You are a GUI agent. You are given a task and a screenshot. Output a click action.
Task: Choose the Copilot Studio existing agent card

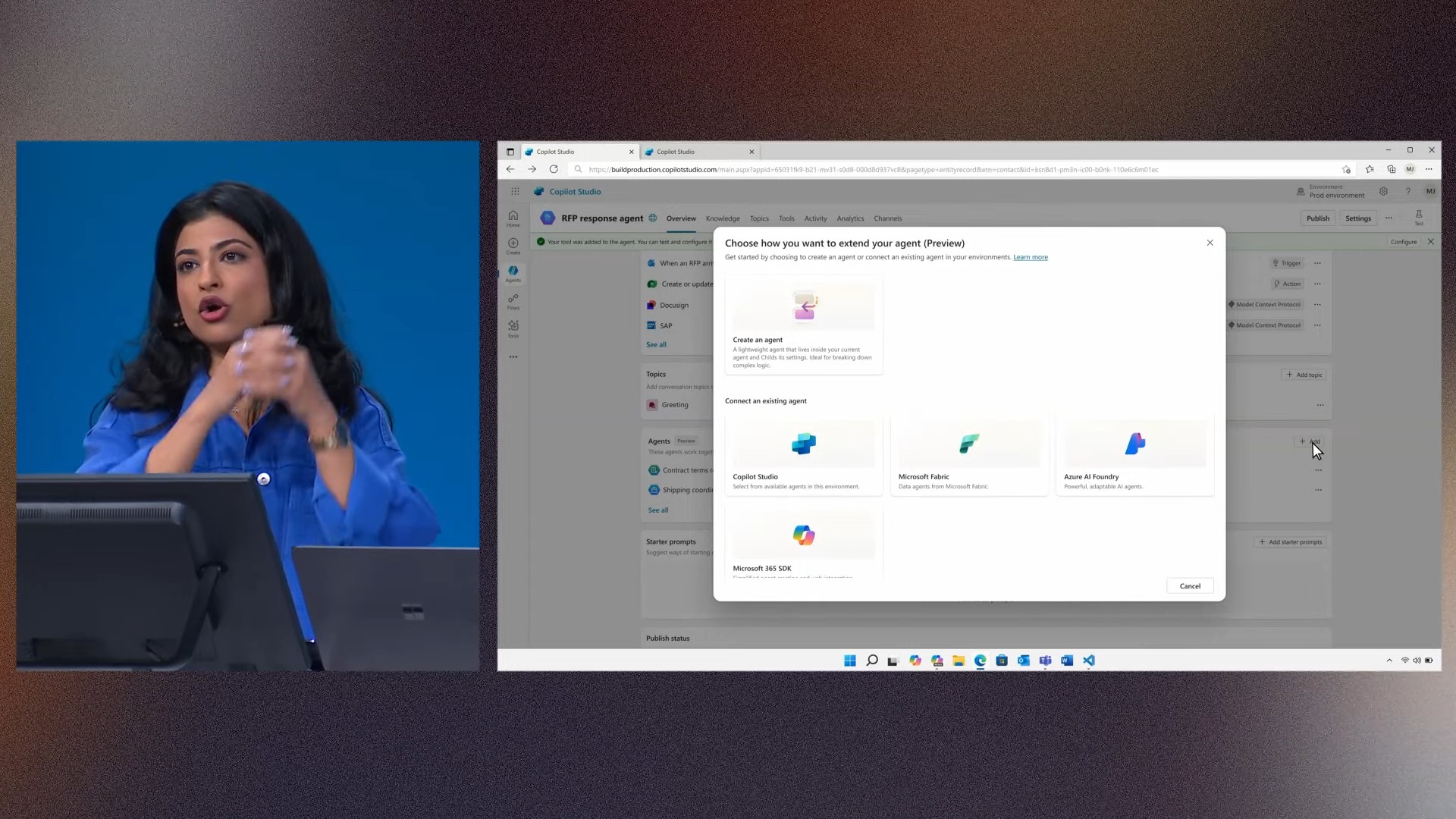click(804, 454)
